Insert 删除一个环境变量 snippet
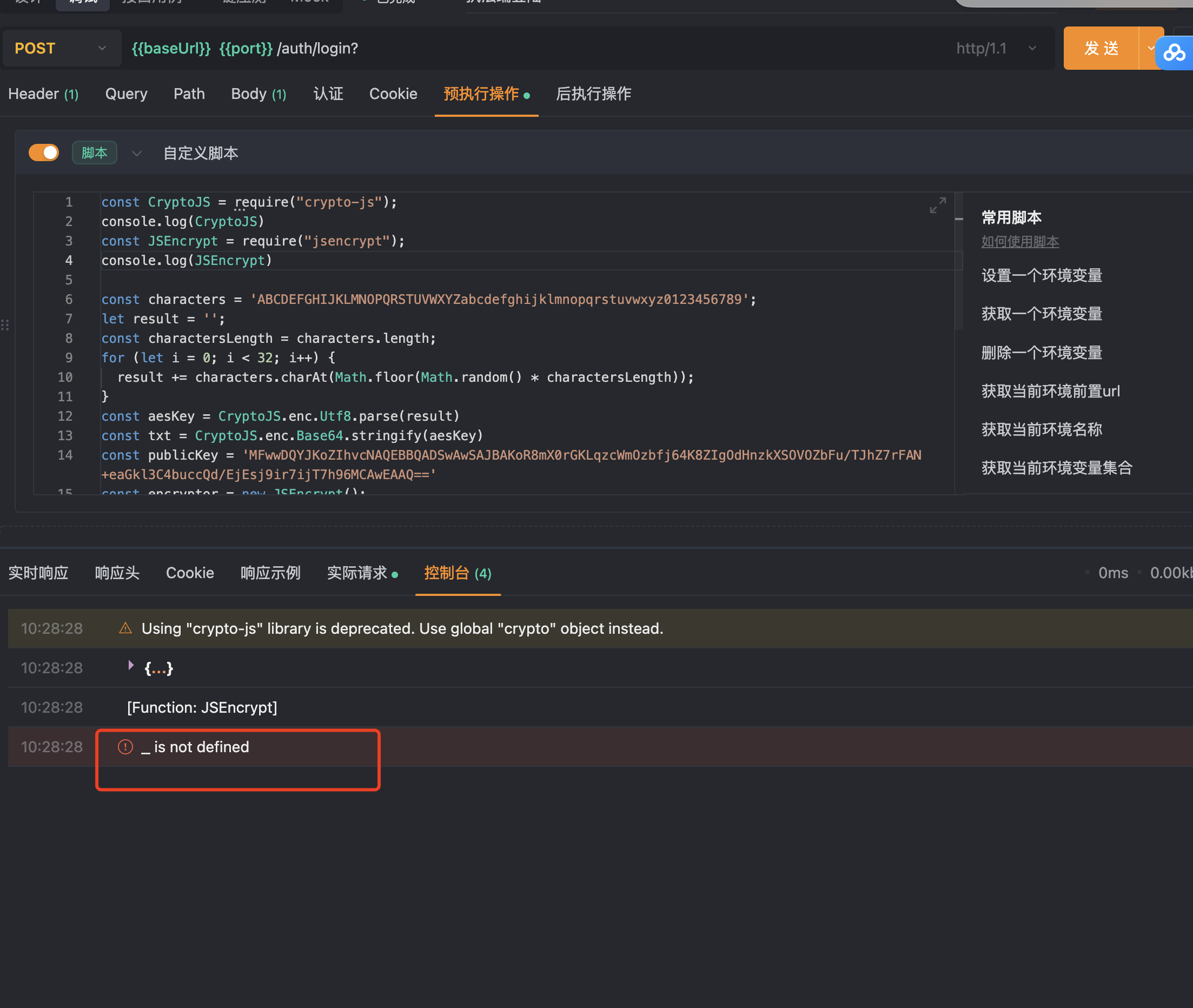Screen dimensions: 1193x1008 [x=1042, y=353]
